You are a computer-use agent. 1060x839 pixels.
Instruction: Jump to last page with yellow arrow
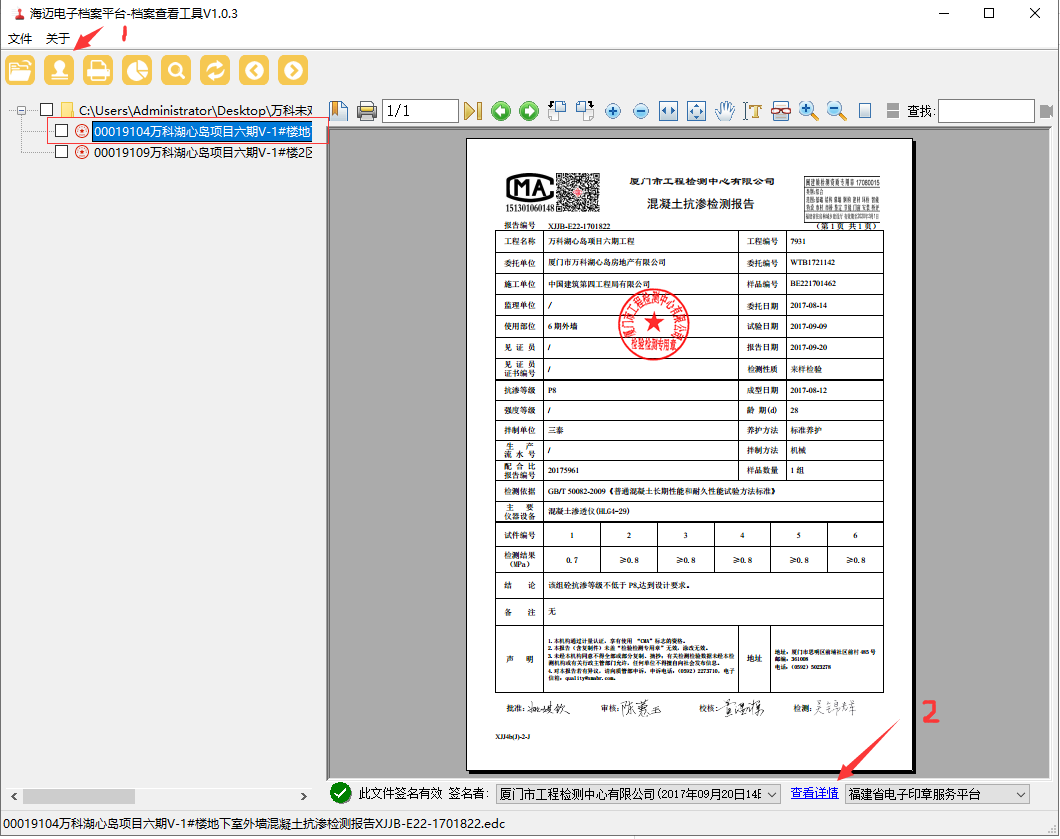click(473, 111)
